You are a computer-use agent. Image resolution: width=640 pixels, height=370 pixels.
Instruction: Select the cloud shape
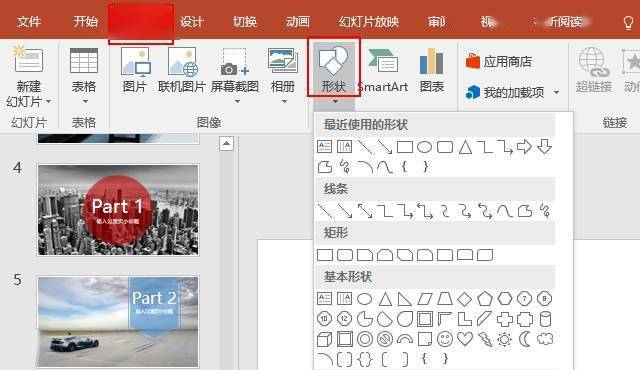[x=545, y=339]
